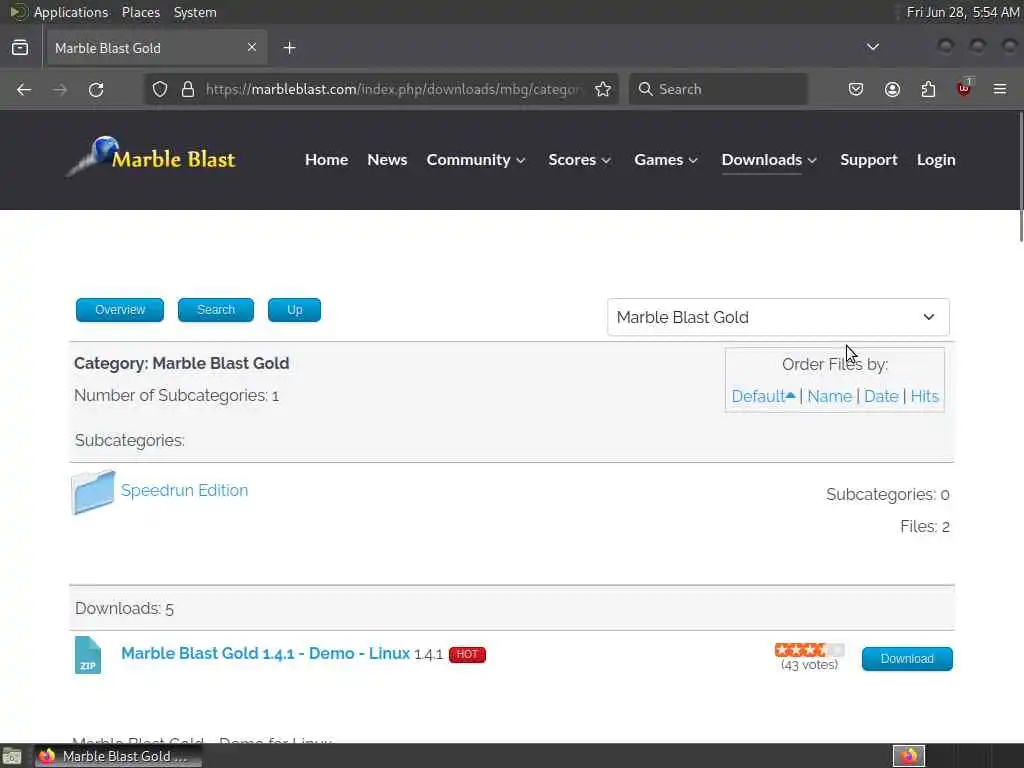Screen dimensions: 1024x768
Task: Open the Pocket save icon
Action: click(x=856, y=89)
